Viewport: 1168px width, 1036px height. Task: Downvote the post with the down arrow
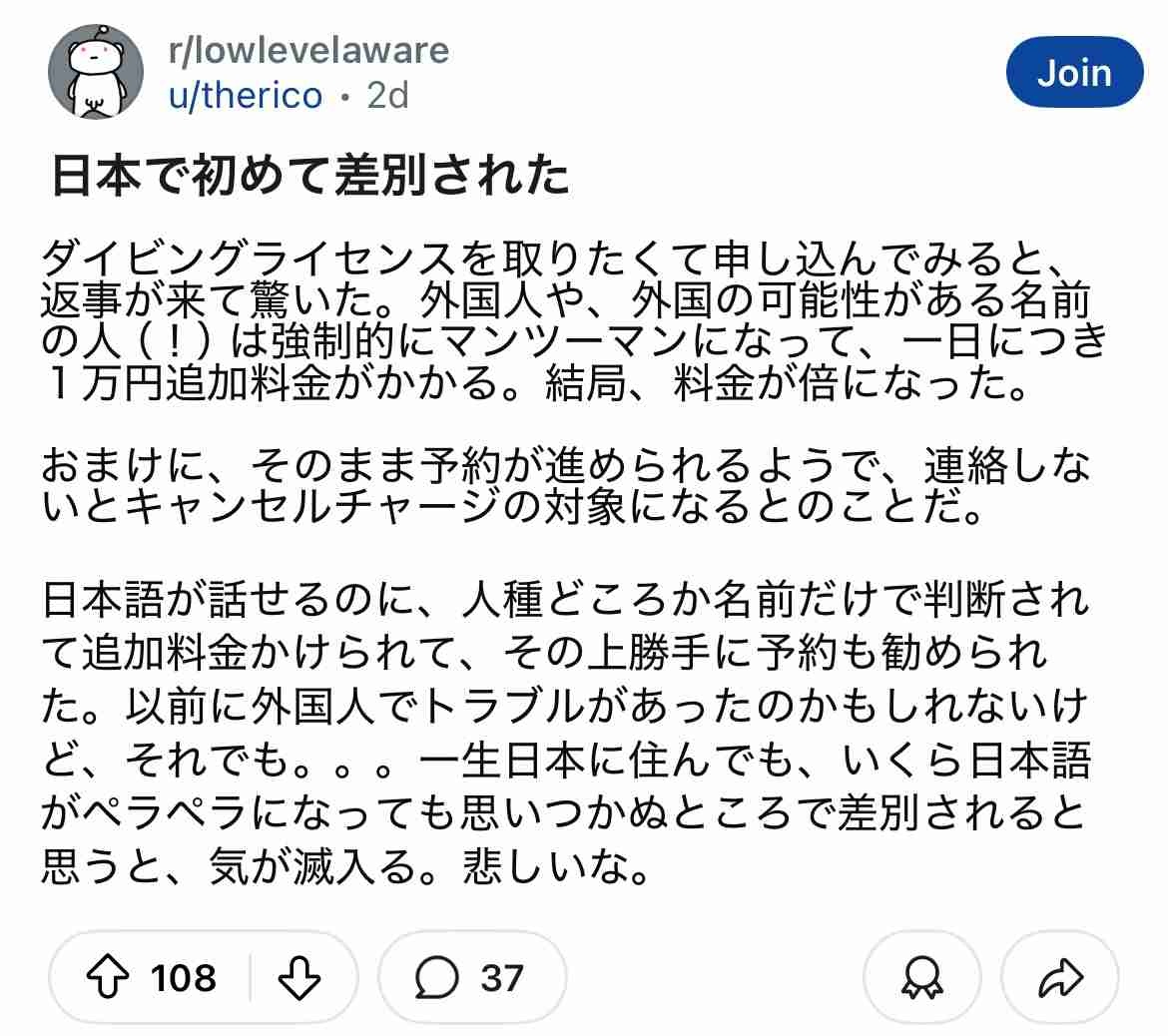[299, 978]
